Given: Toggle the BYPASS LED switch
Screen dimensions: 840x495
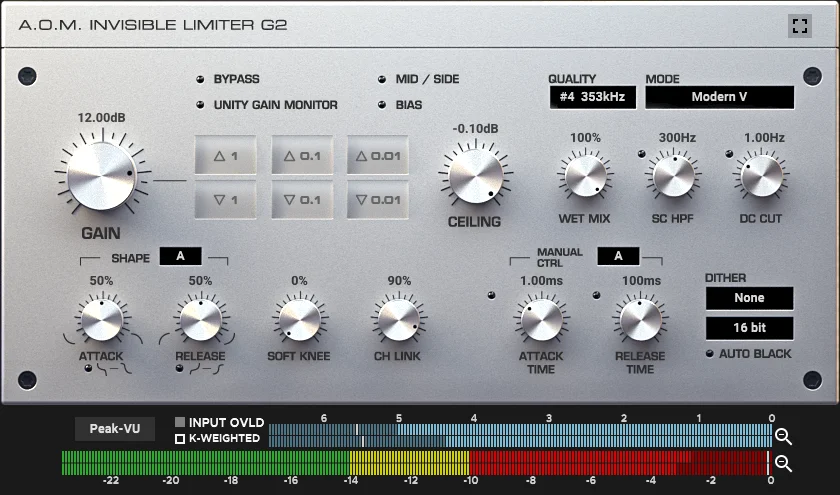Looking at the screenshot, I should pyautogui.click(x=200, y=79).
